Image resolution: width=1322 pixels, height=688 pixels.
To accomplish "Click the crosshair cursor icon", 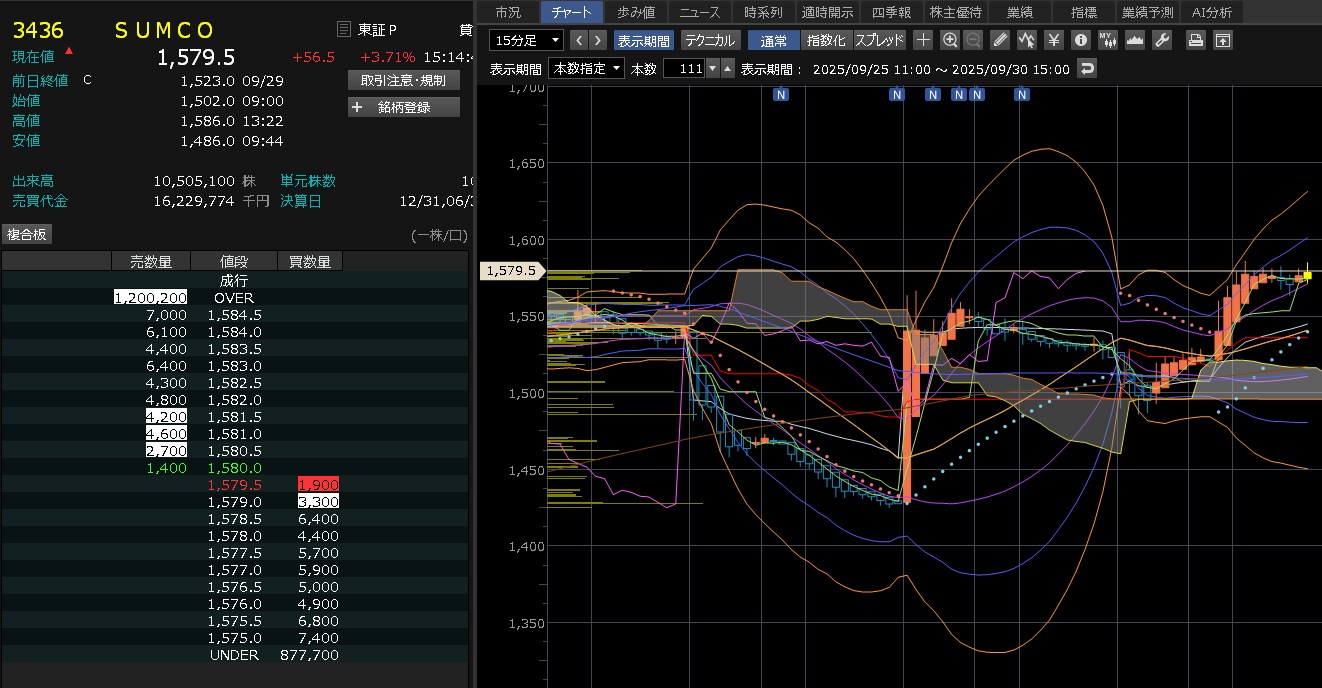I will [923, 40].
